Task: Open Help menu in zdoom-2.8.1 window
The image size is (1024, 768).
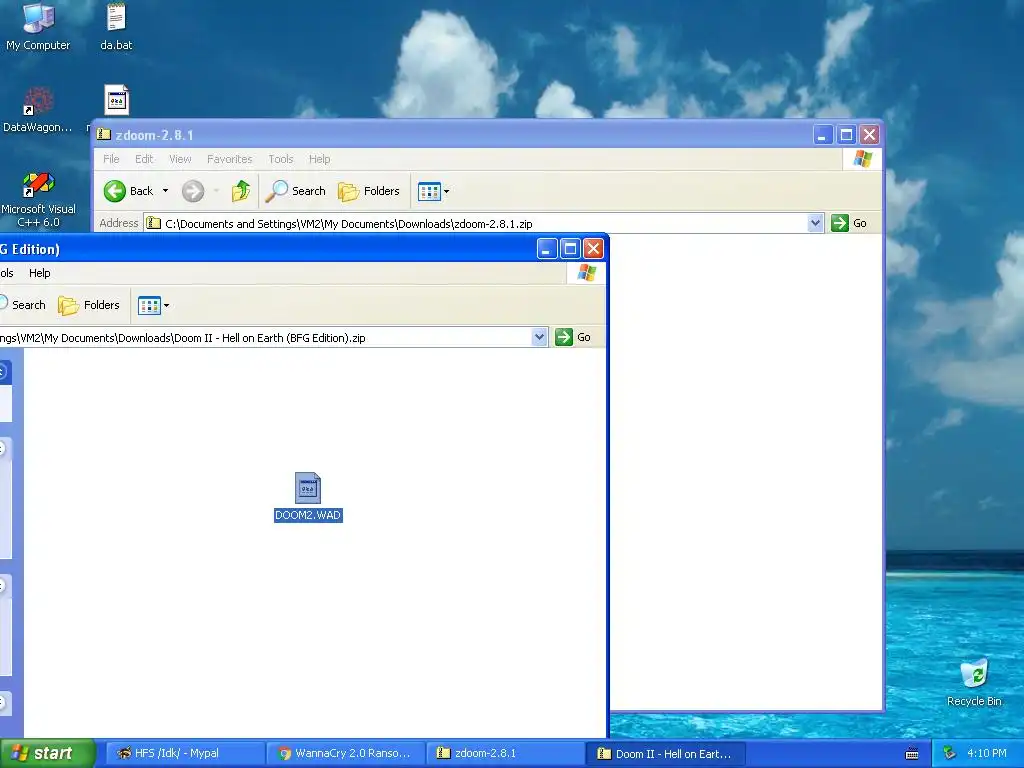Action: pos(319,159)
